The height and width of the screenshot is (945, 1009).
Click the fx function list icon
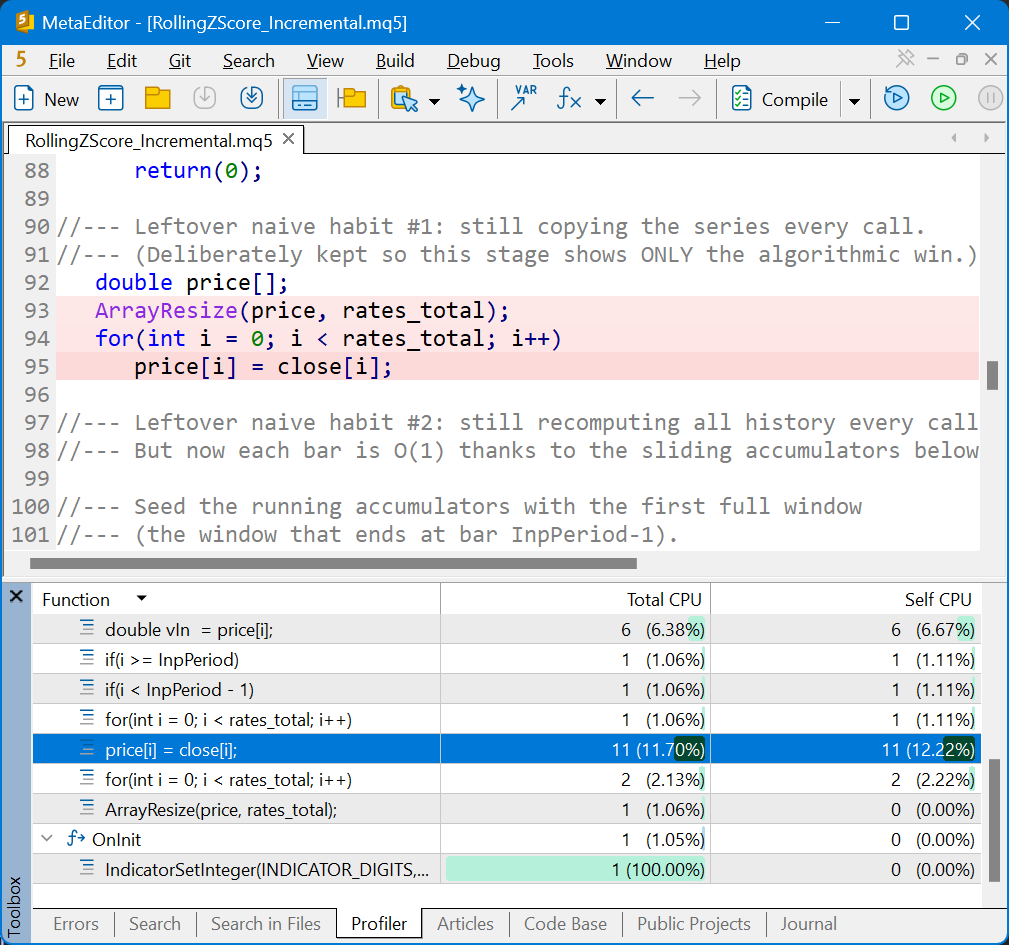tap(569, 99)
